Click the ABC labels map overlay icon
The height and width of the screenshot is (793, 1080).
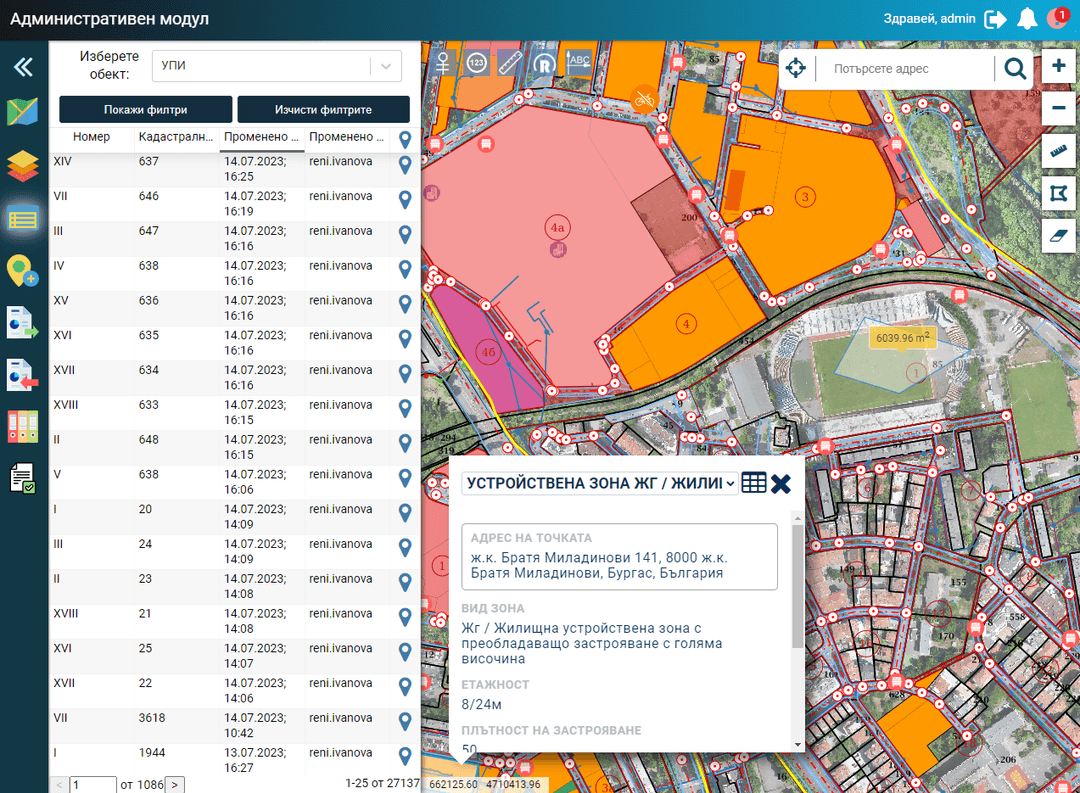pos(579,63)
